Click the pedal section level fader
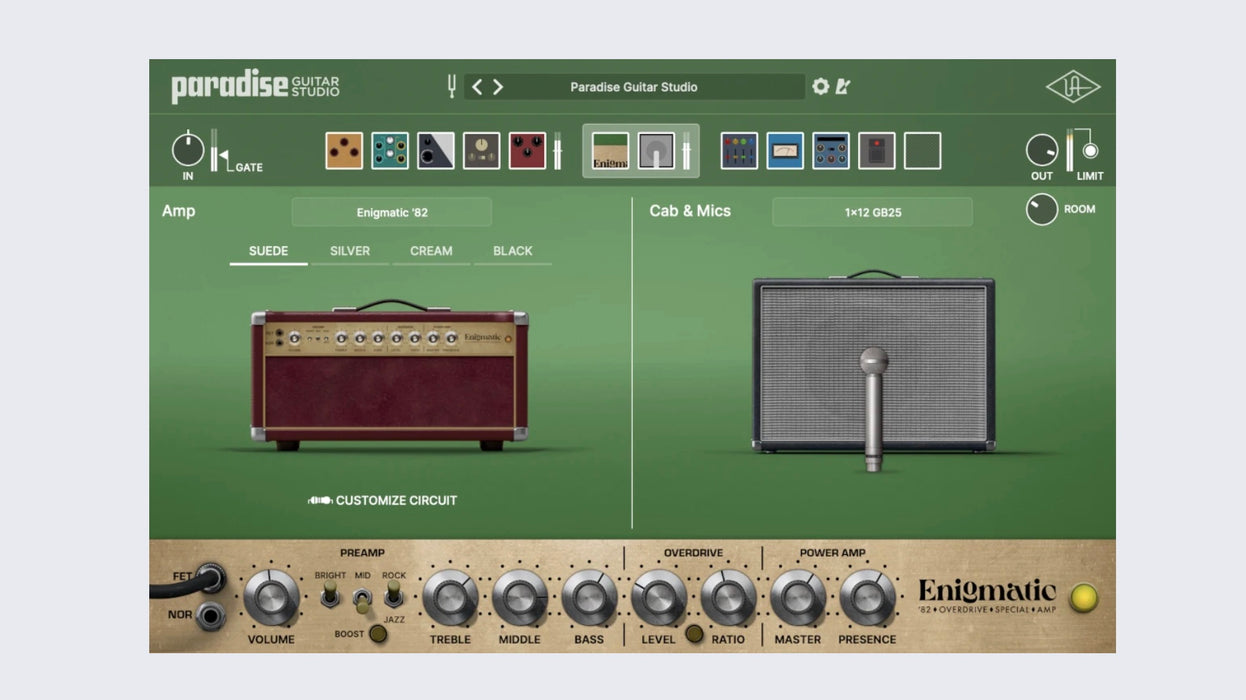Screen dimensions: 1246x700 557,151
